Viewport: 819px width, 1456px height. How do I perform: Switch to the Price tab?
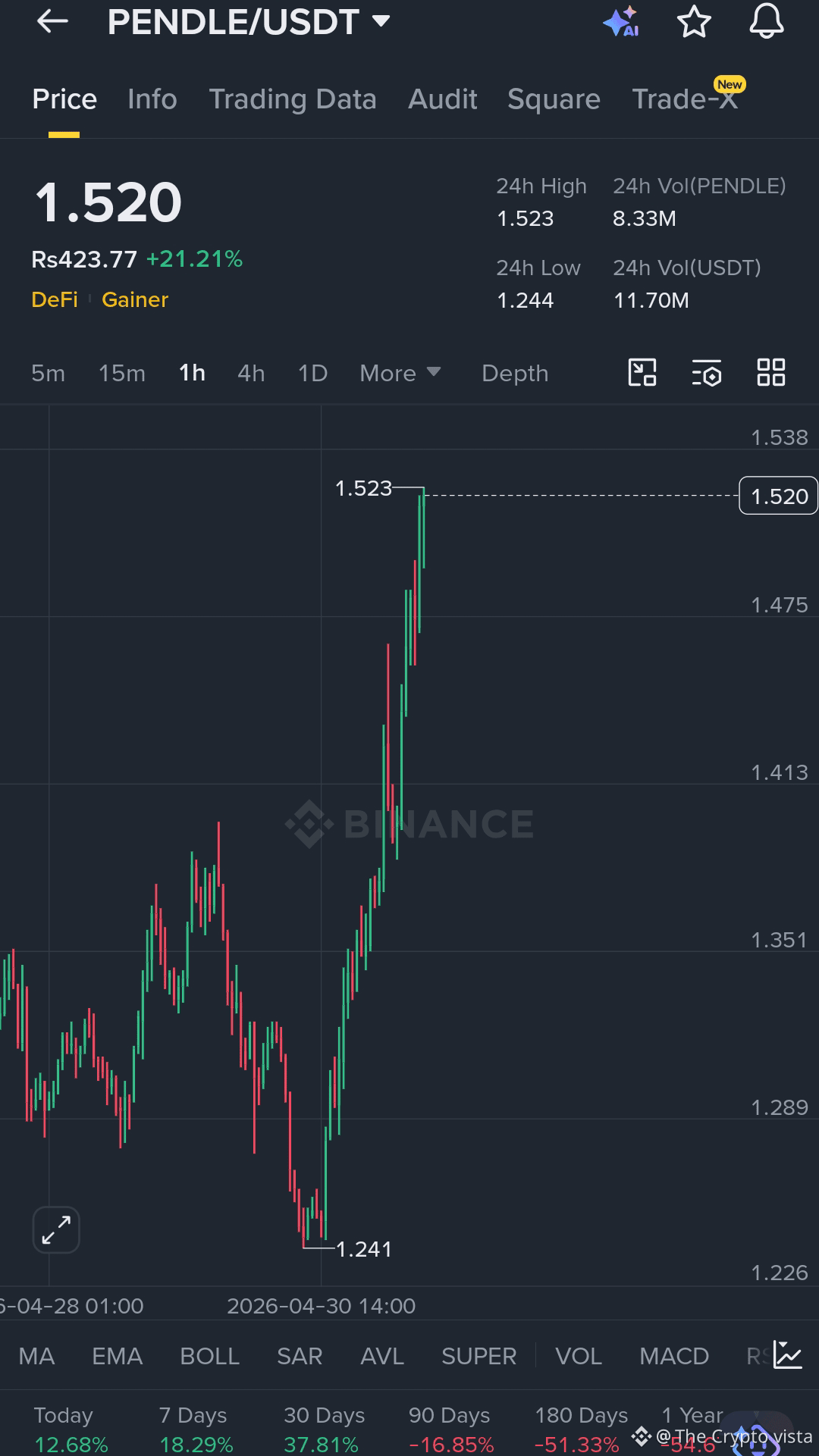pyautogui.click(x=64, y=99)
